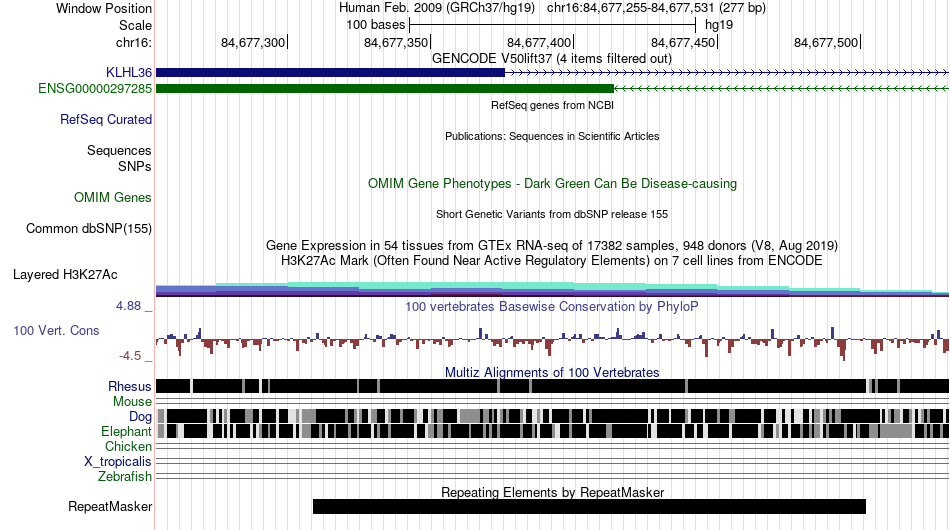Image resolution: width=950 pixels, height=530 pixels.
Task: Click the ENSG00000297285 gene label
Action: [x=95, y=88]
